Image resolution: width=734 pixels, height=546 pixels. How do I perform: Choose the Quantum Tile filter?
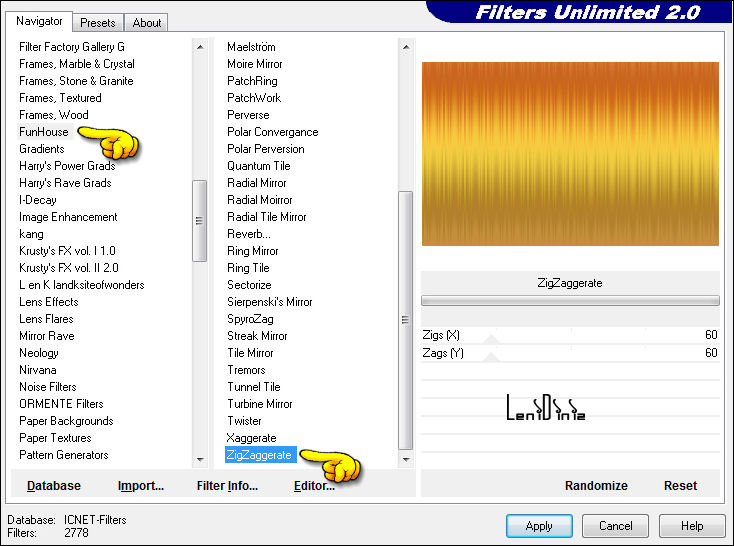click(258, 166)
